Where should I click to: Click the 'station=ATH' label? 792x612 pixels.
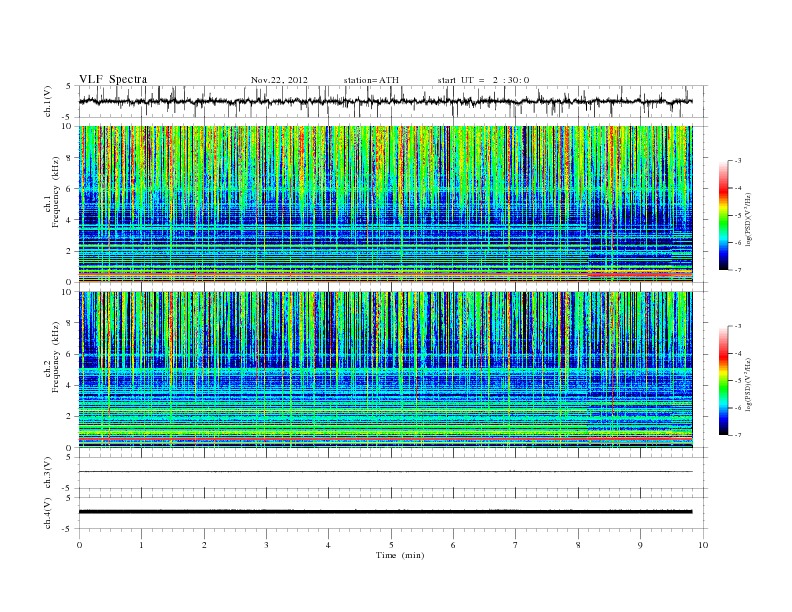pyautogui.click(x=371, y=80)
